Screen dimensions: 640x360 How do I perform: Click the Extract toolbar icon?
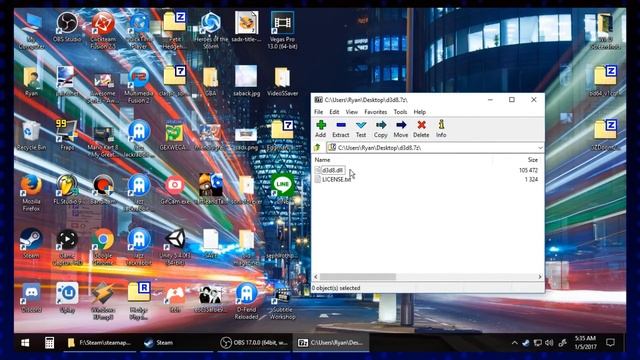(x=340, y=129)
